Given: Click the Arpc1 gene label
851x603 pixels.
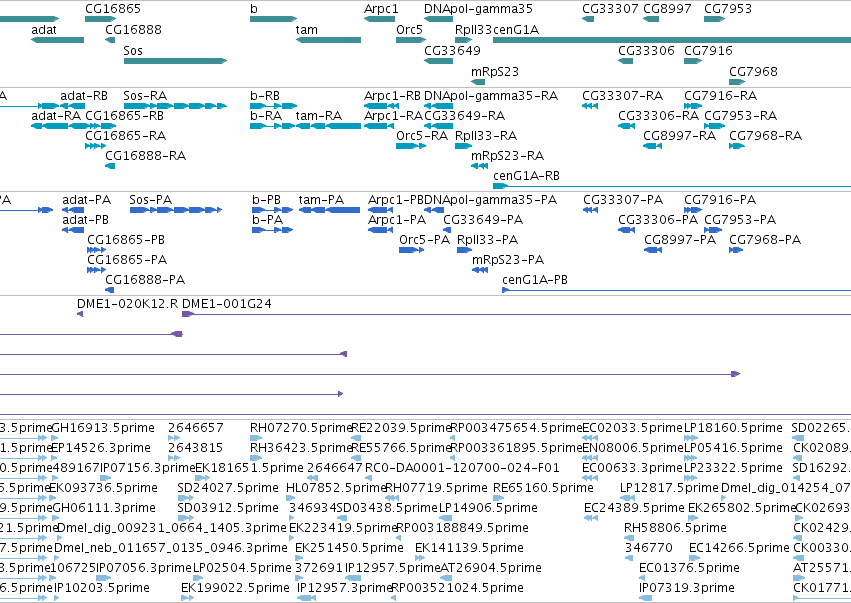Looking at the screenshot, I should click(381, 9).
